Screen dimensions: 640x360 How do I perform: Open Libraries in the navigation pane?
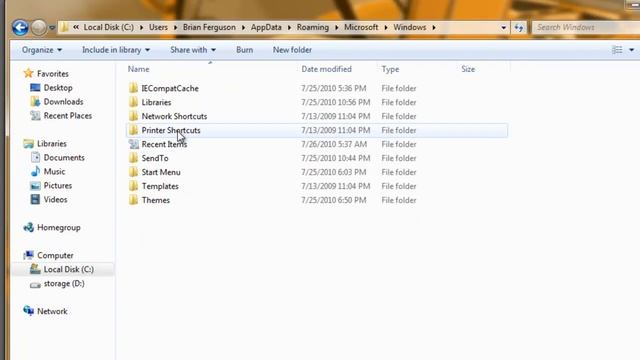(52, 144)
